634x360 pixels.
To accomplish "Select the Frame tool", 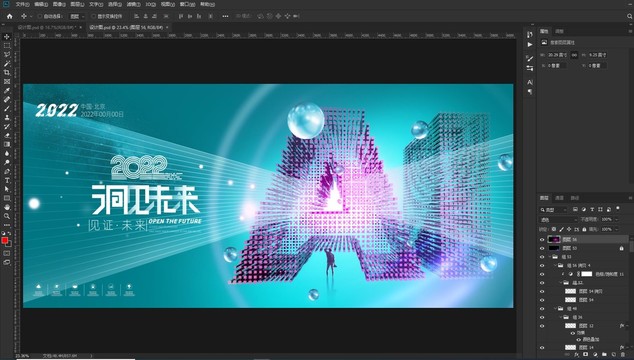I will pos(7,81).
